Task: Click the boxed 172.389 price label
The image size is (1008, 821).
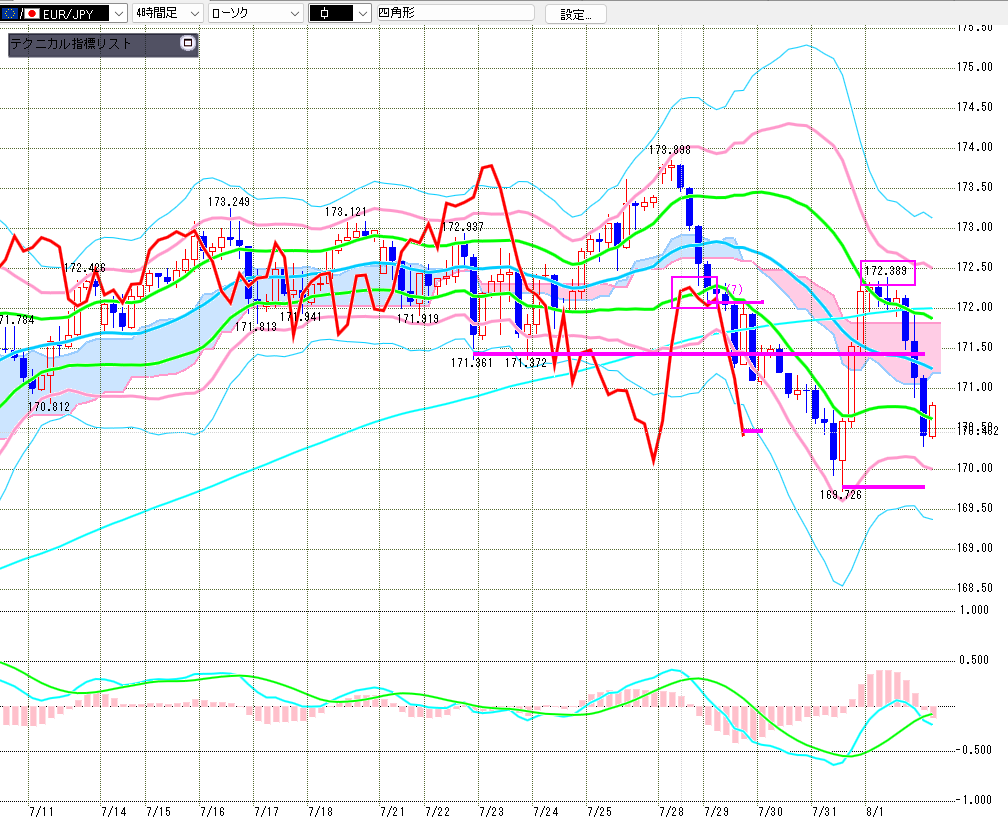Action: [x=885, y=271]
